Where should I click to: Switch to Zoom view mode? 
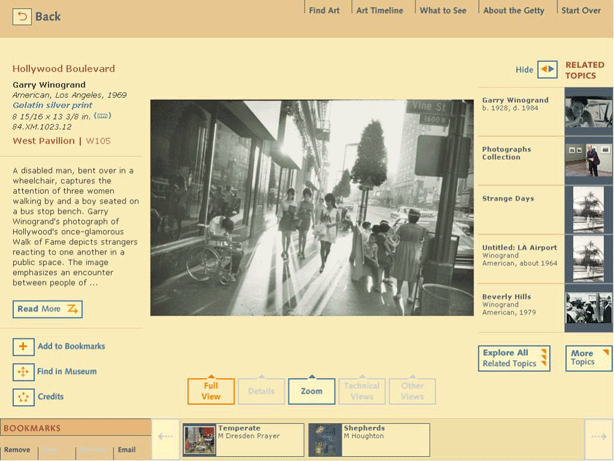(311, 391)
